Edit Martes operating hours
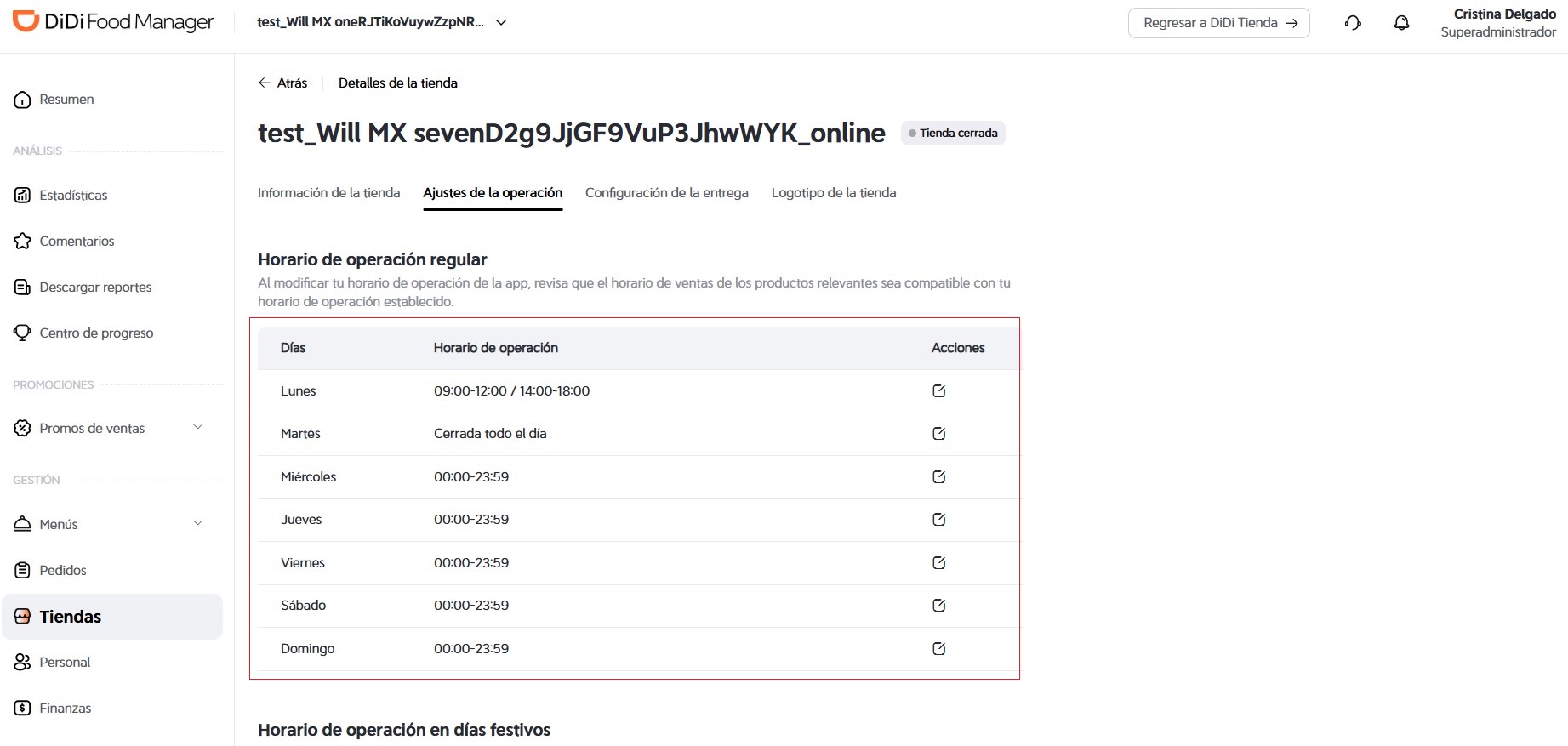Screen dimensions: 1568x746 click(x=939, y=434)
